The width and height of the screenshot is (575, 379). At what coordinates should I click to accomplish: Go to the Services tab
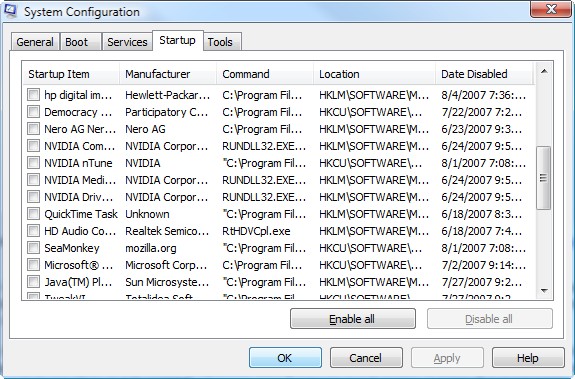[127, 42]
